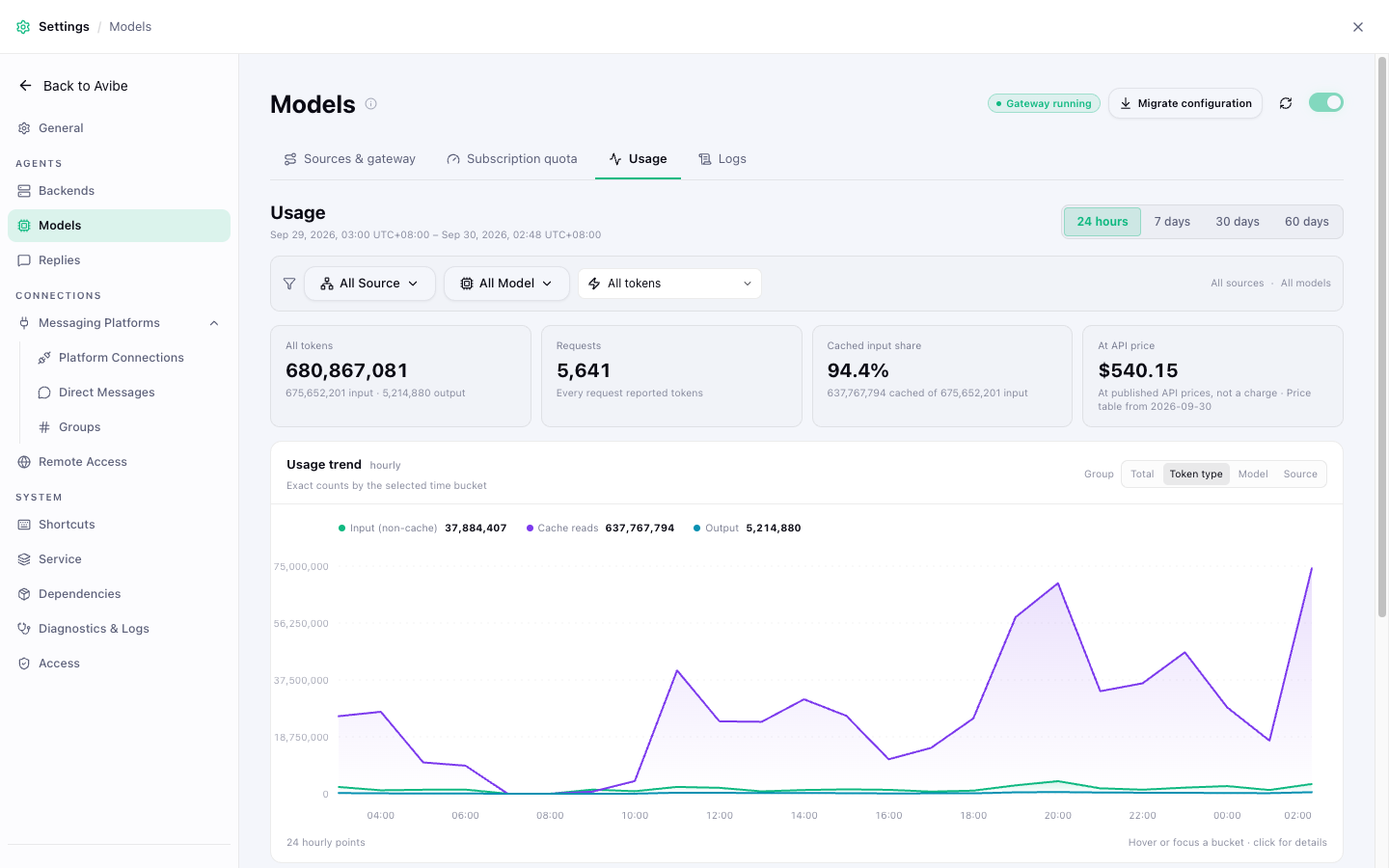Click the page vertical scrollbar
The image size is (1389, 868).
click(1381, 338)
